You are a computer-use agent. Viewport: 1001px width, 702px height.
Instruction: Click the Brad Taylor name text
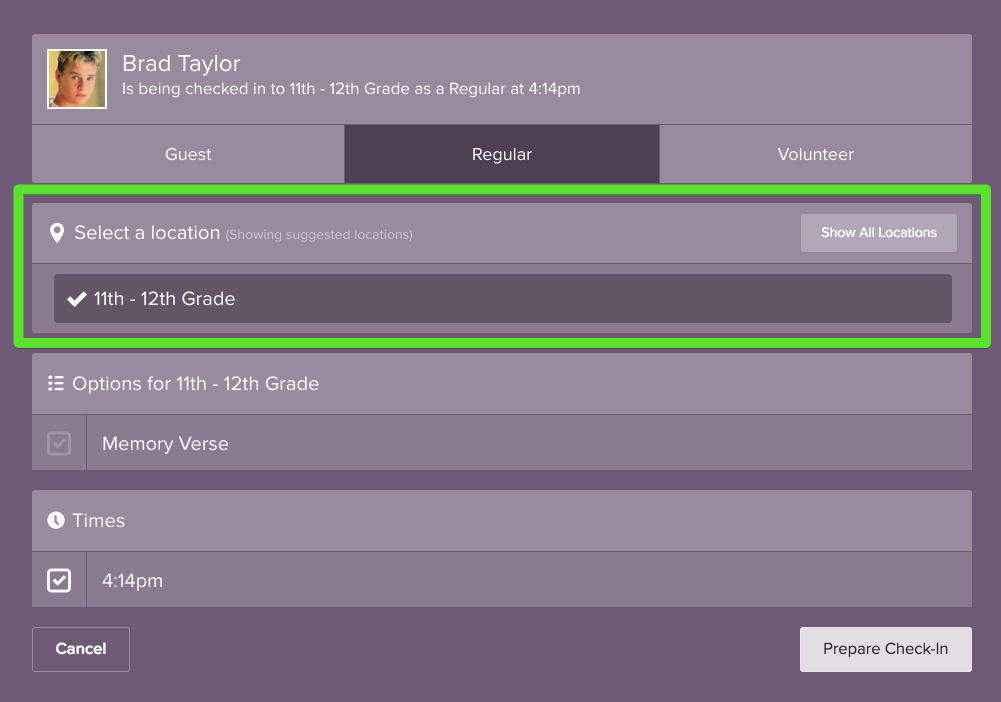tap(181, 64)
